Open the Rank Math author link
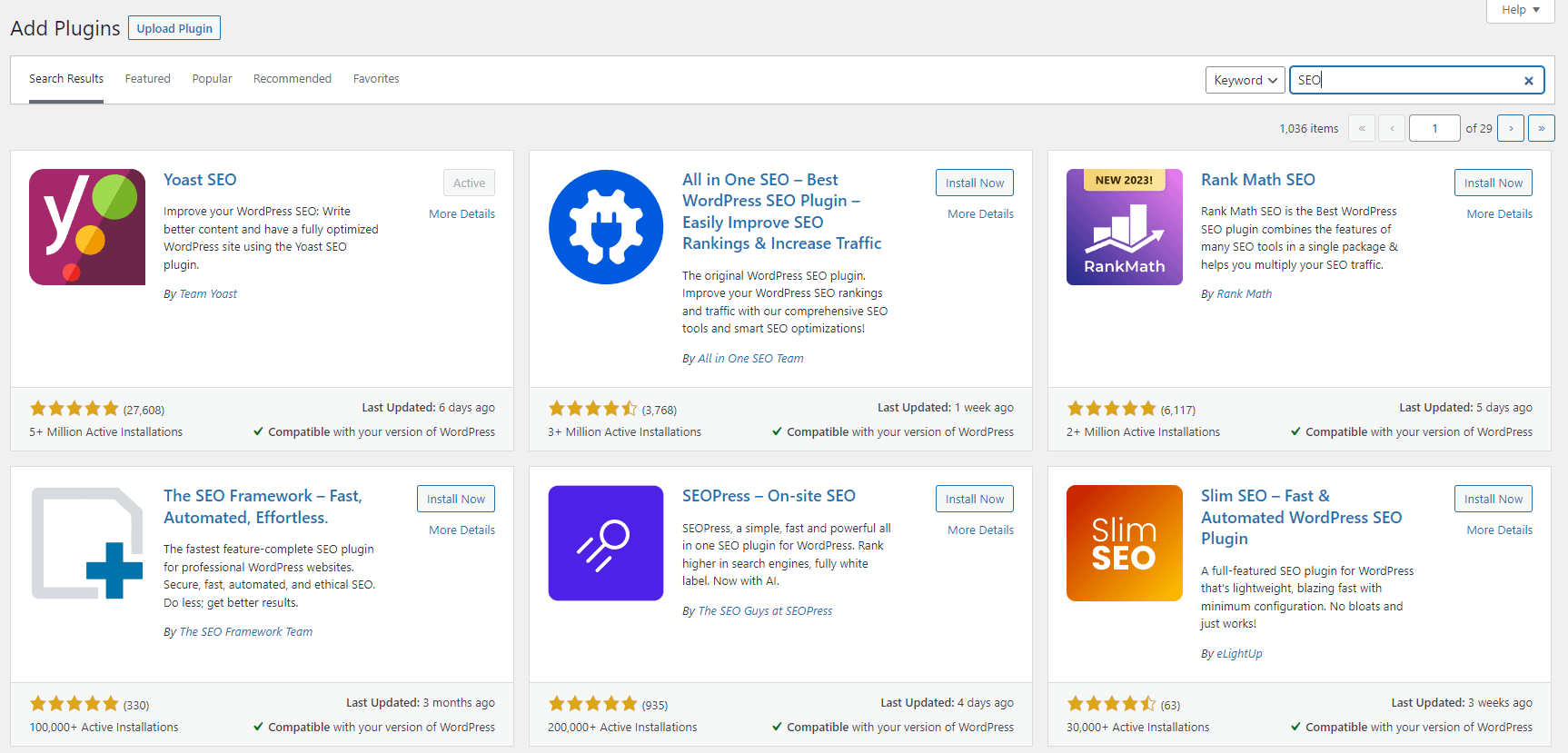 tap(1244, 294)
